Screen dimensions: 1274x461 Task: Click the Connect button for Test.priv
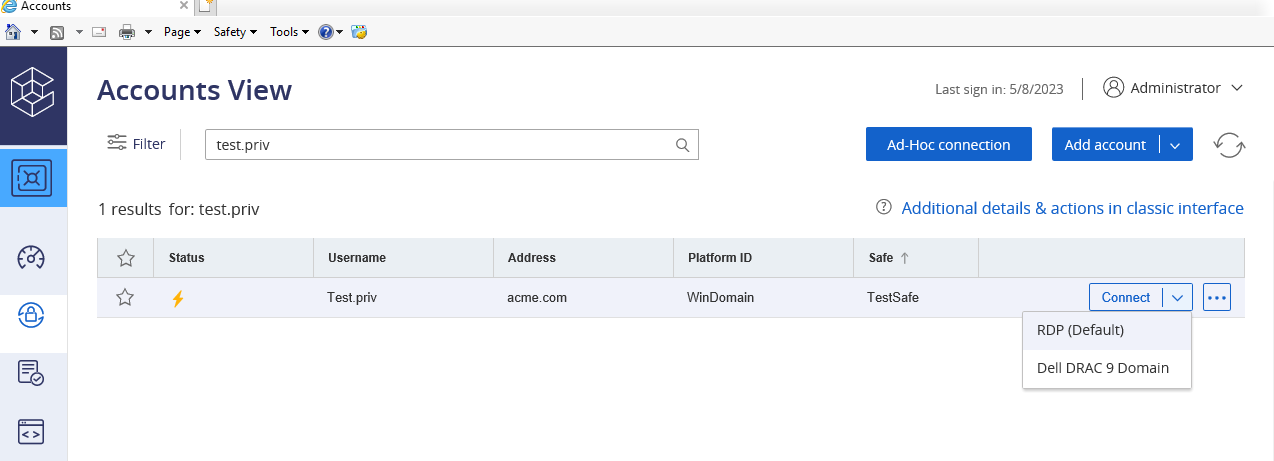tap(1126, 297)
